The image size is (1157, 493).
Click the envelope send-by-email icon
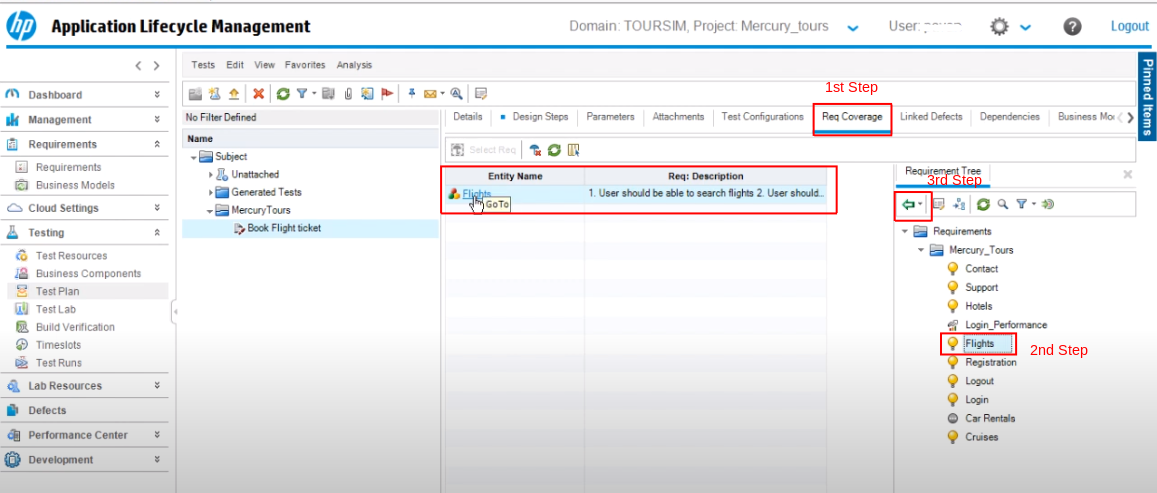click(429, 94)
